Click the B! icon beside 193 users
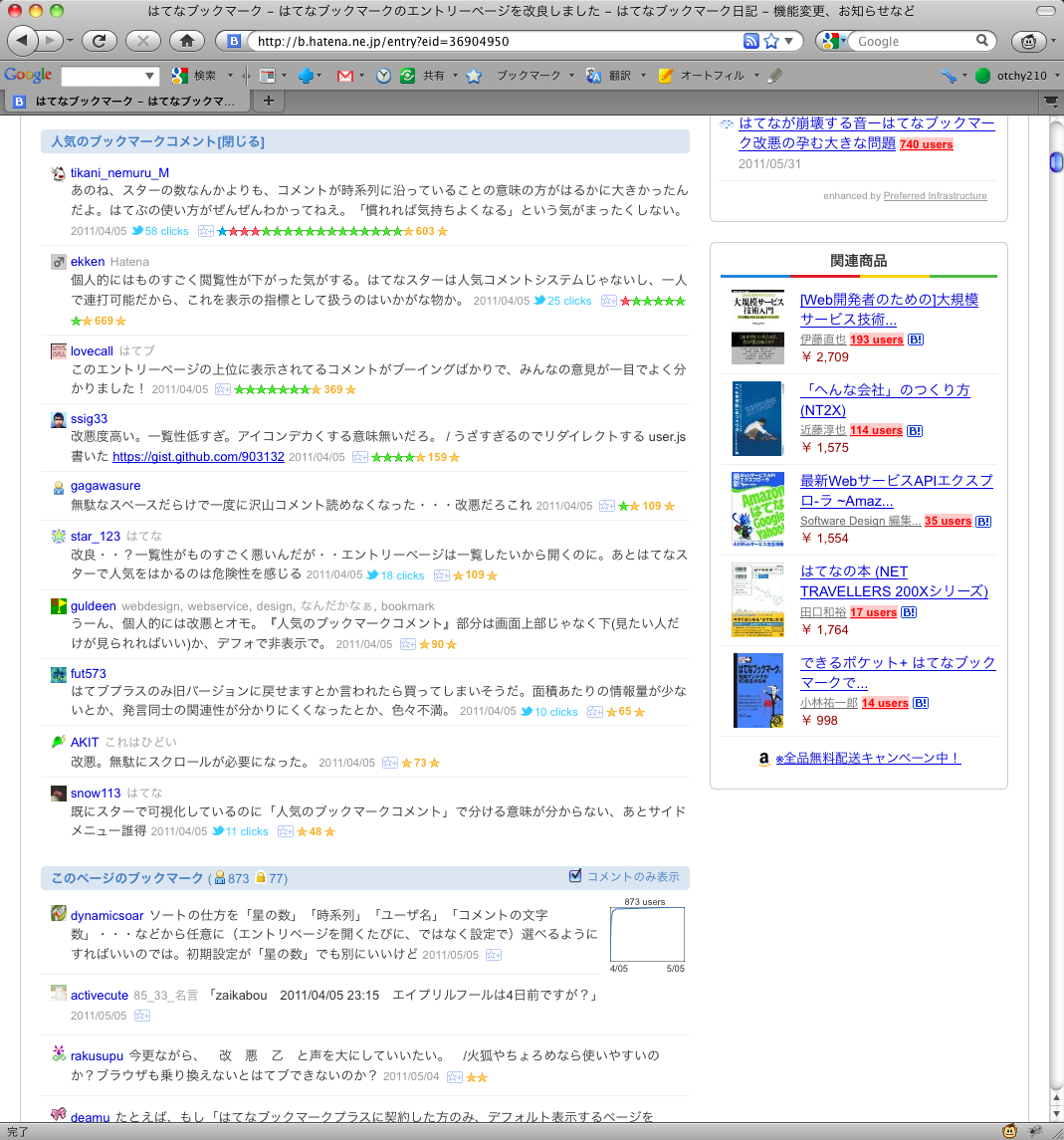This screenshot has width=1064, height=1140. coord(916,340)
